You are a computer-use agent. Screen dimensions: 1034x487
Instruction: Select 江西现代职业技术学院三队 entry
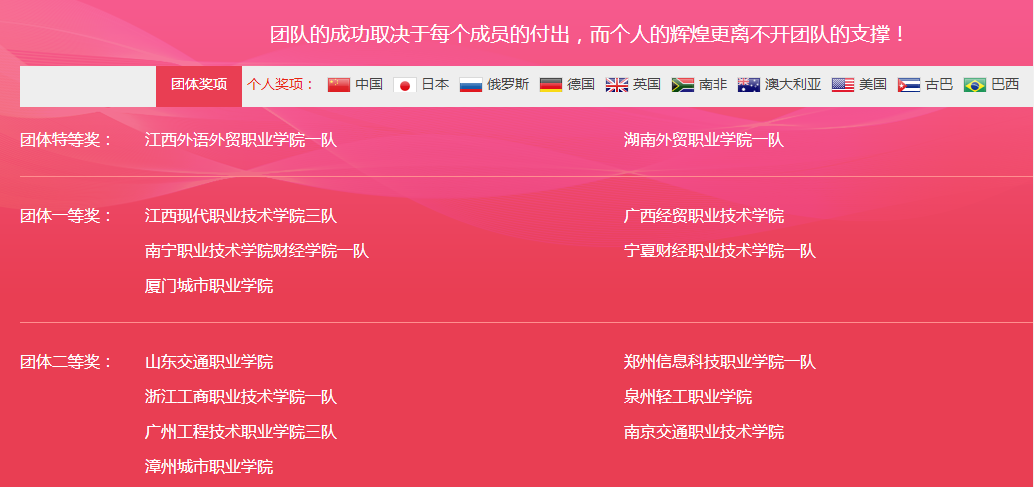(241, 216)
